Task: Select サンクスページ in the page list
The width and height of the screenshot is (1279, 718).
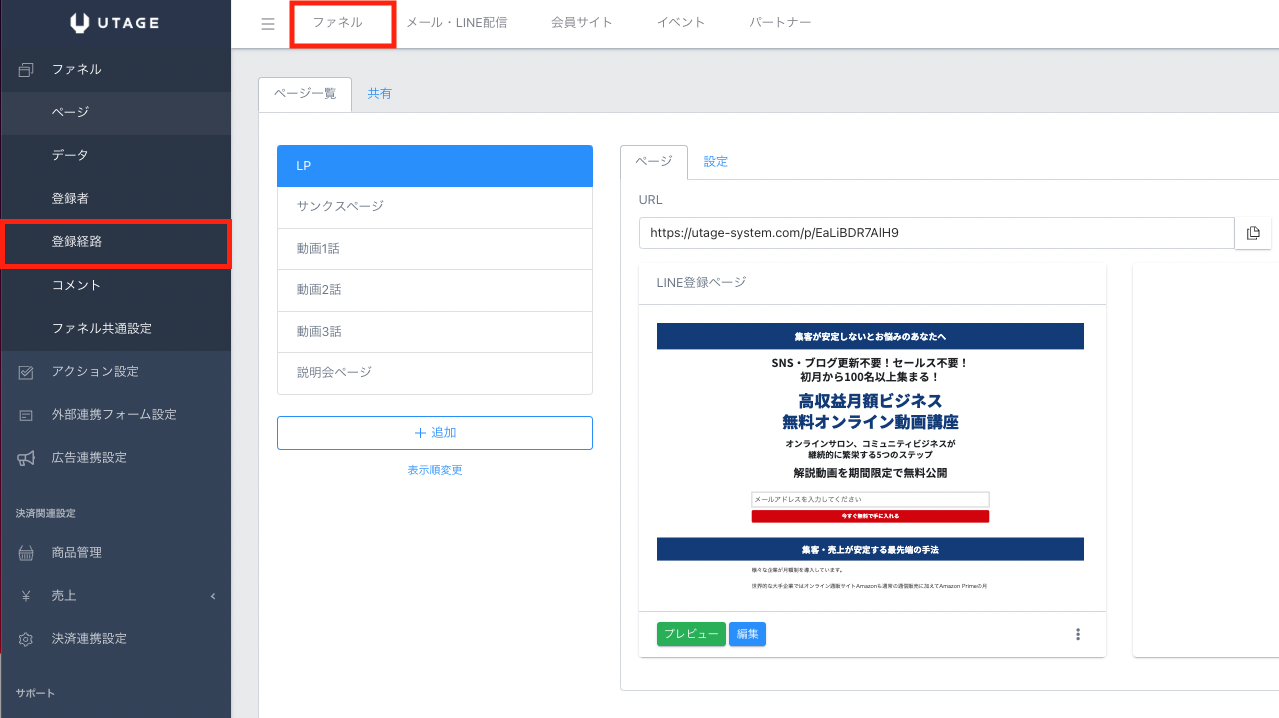Action: pyautogui.click(x=434, y=206)
